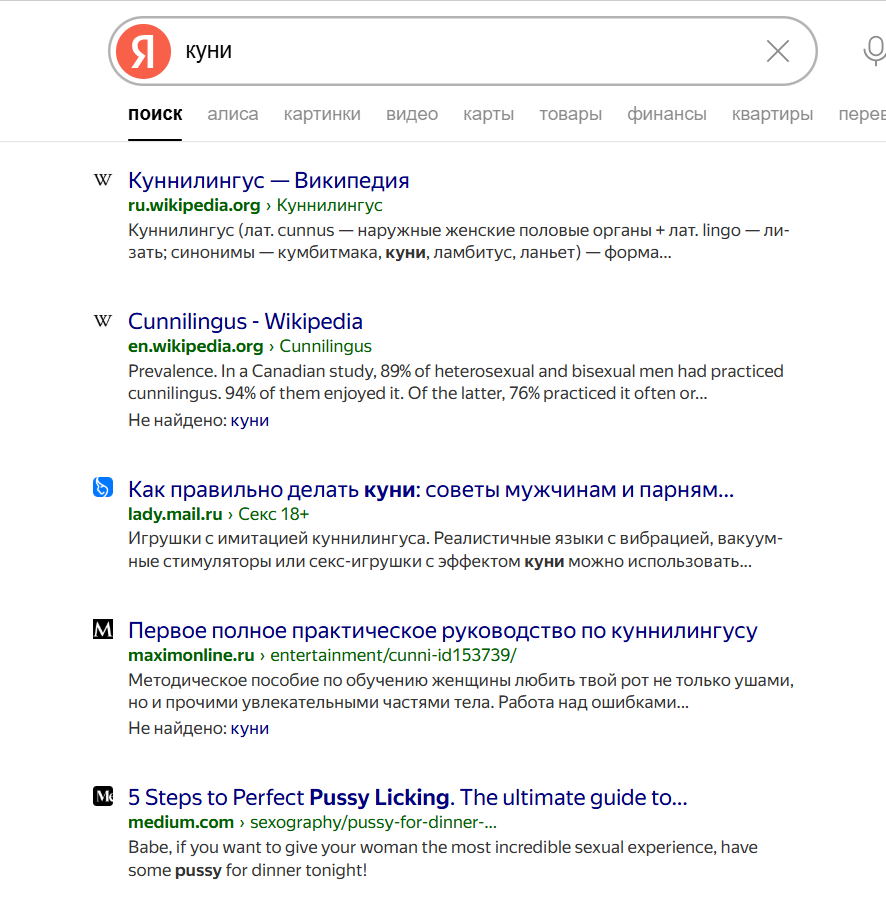Screen dimensions: 886x902
Task: Open the видео tab
Action: 412,114
